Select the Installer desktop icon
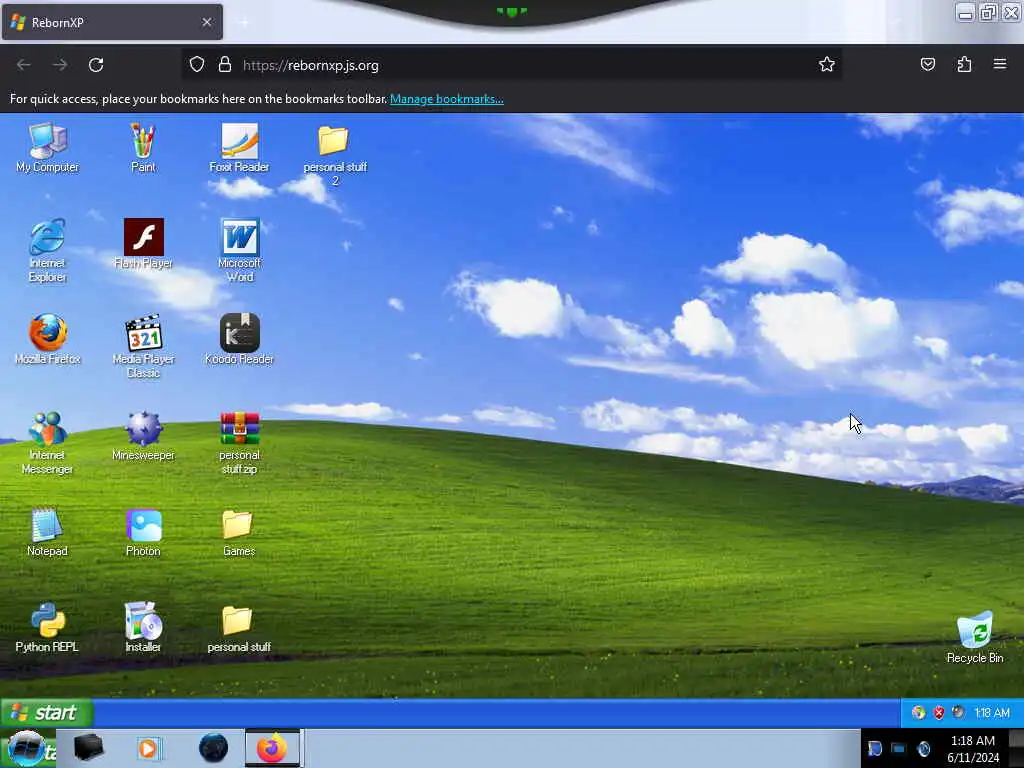Viewport: 1024px width, 768px height. click(143, 628)
